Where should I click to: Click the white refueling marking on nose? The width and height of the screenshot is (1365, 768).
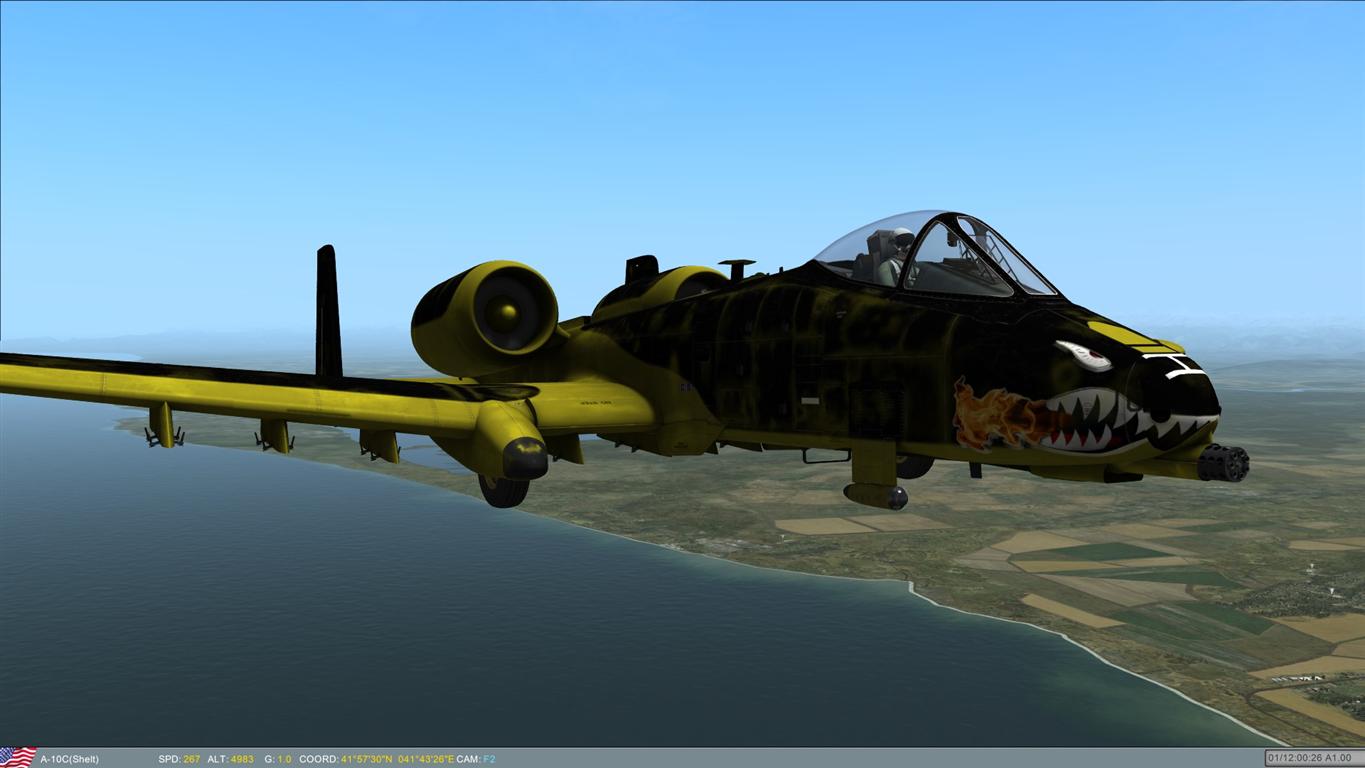tap(1172, 366)
